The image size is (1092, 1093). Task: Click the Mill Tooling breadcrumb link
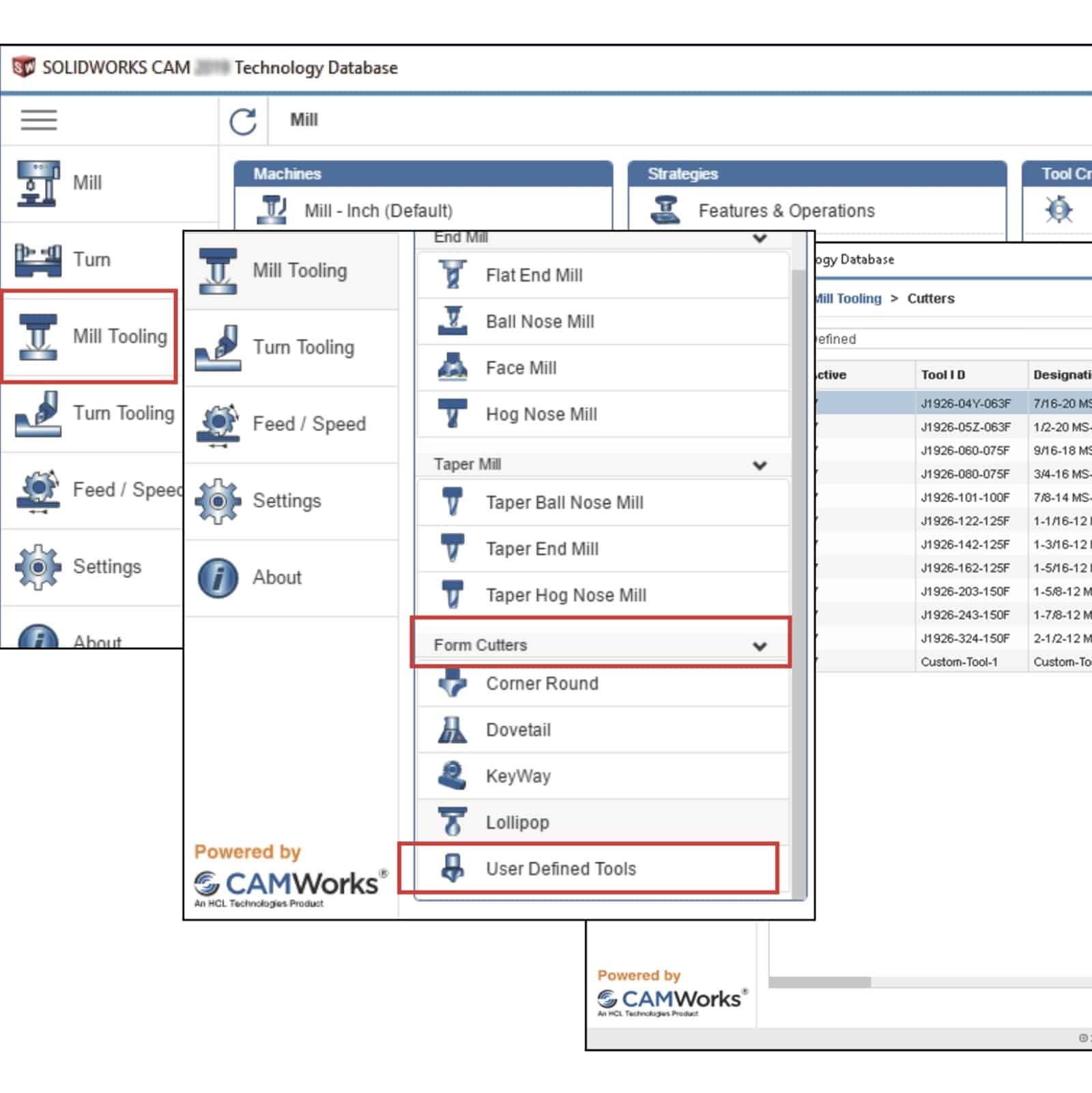(848, 299)
